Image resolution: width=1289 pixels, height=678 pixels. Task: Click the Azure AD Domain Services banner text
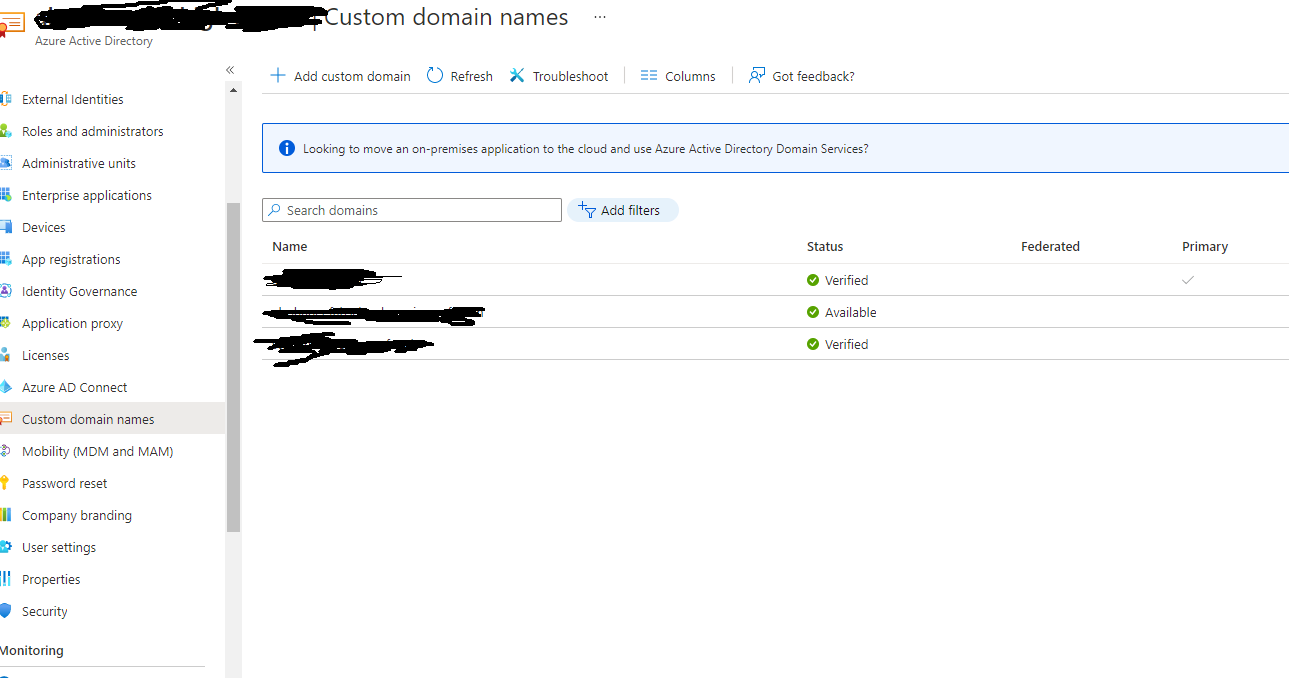[x=586, y=148]
